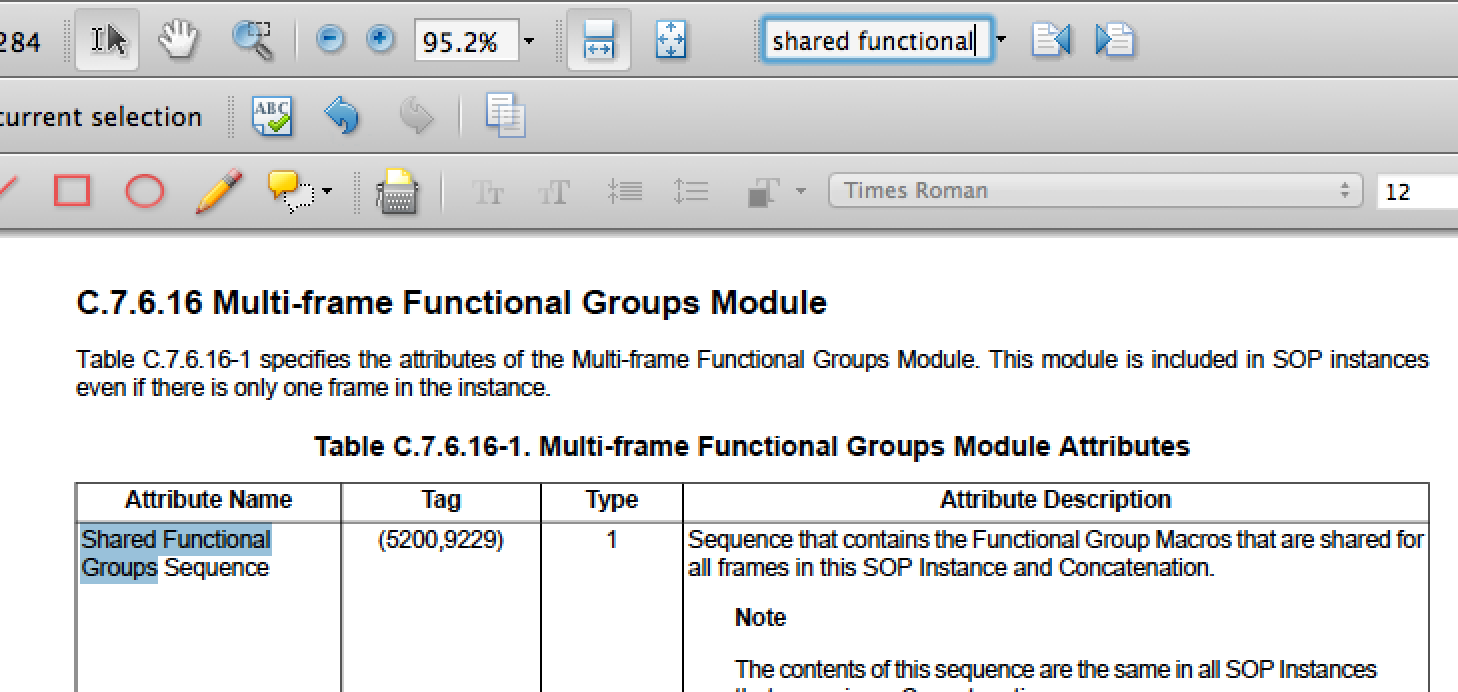Viewport: 1458px width, 692px height.
Task: Click the zoom in plus button
Action: [379, 41]
